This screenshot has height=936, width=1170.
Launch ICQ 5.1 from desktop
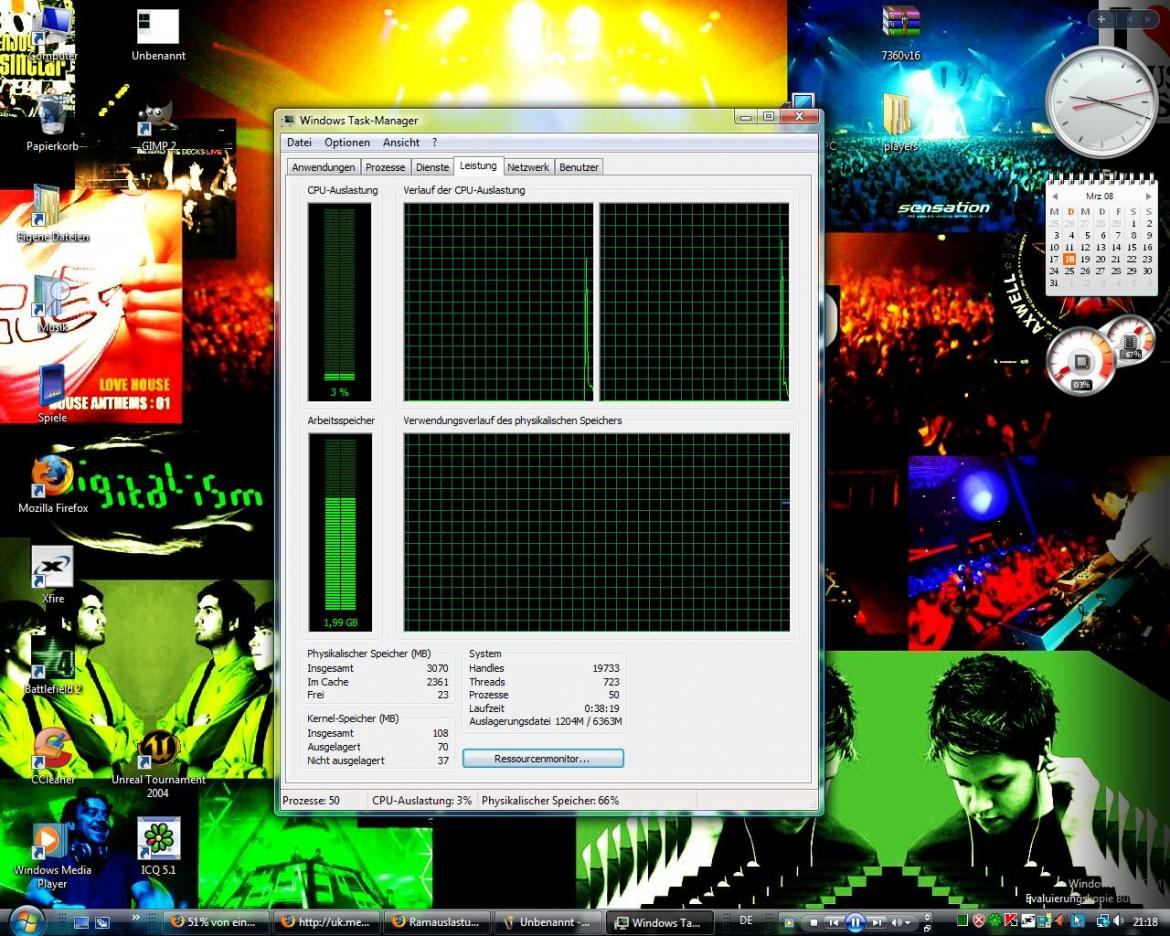[158, 846]
